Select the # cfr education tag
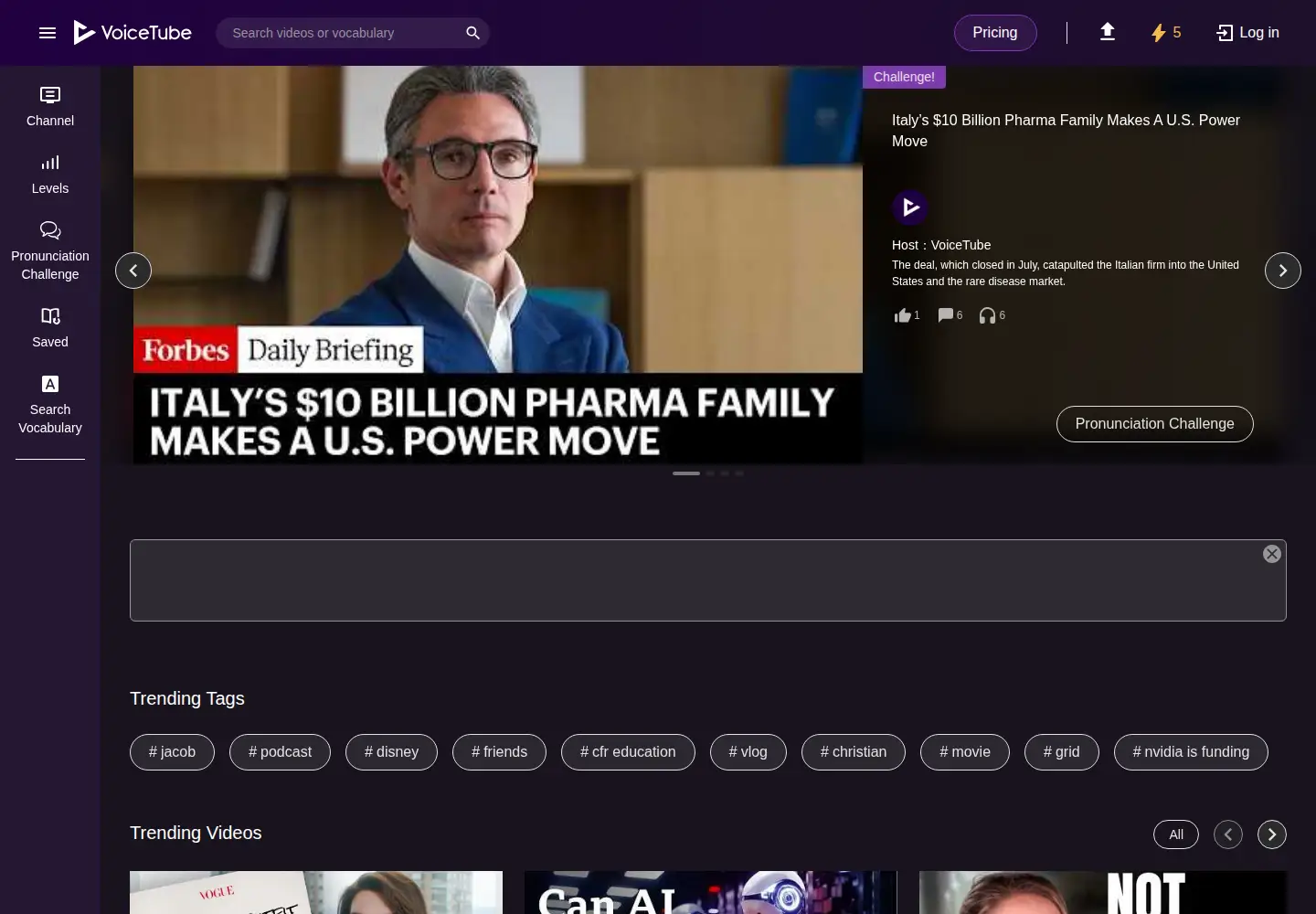Viewport: 1316px width, 914px height. (x=628, y=752)
